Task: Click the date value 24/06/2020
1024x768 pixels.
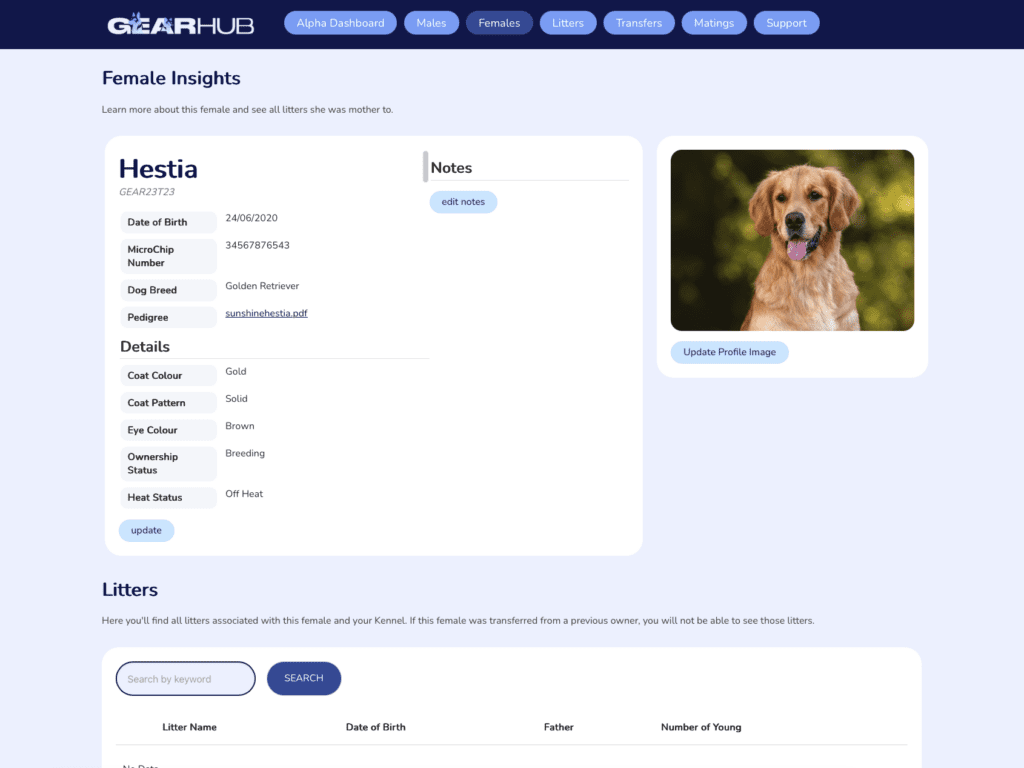Action: (x=251, y=218)
